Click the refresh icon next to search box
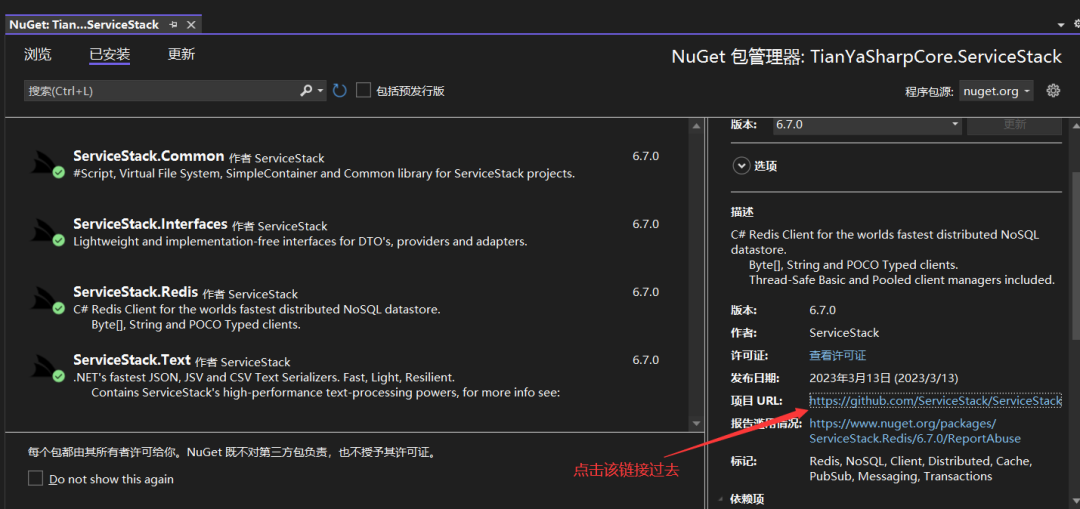 point(339,91)
